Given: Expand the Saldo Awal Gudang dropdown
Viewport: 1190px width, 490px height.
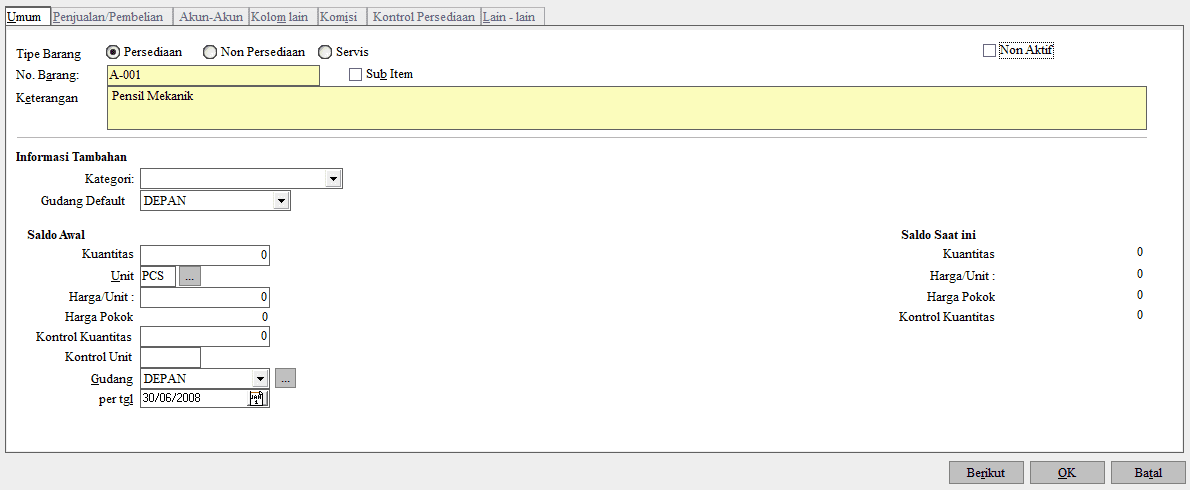Looking at the screenshot, I should point(260,379).
